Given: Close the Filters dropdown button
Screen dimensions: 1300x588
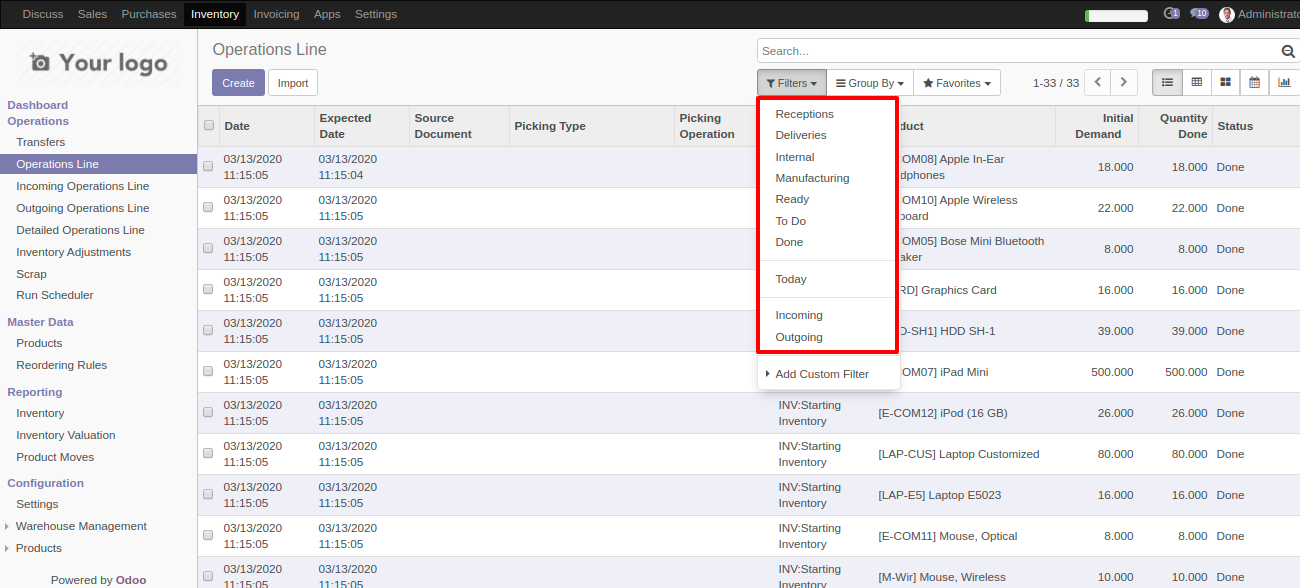Looking at the screenshot, I should pos(792,83).
